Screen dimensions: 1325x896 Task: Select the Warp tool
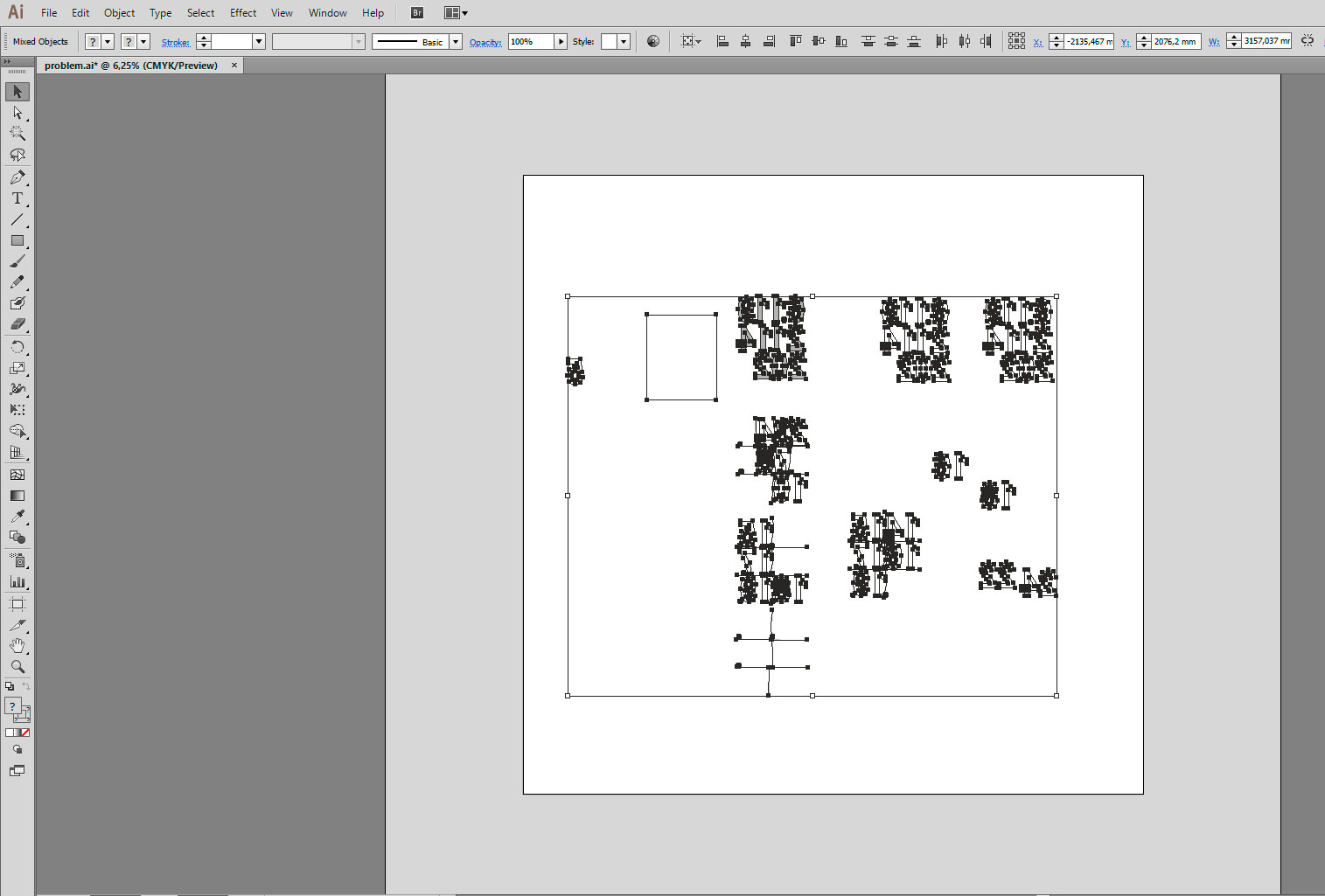[x=17, y=389]
